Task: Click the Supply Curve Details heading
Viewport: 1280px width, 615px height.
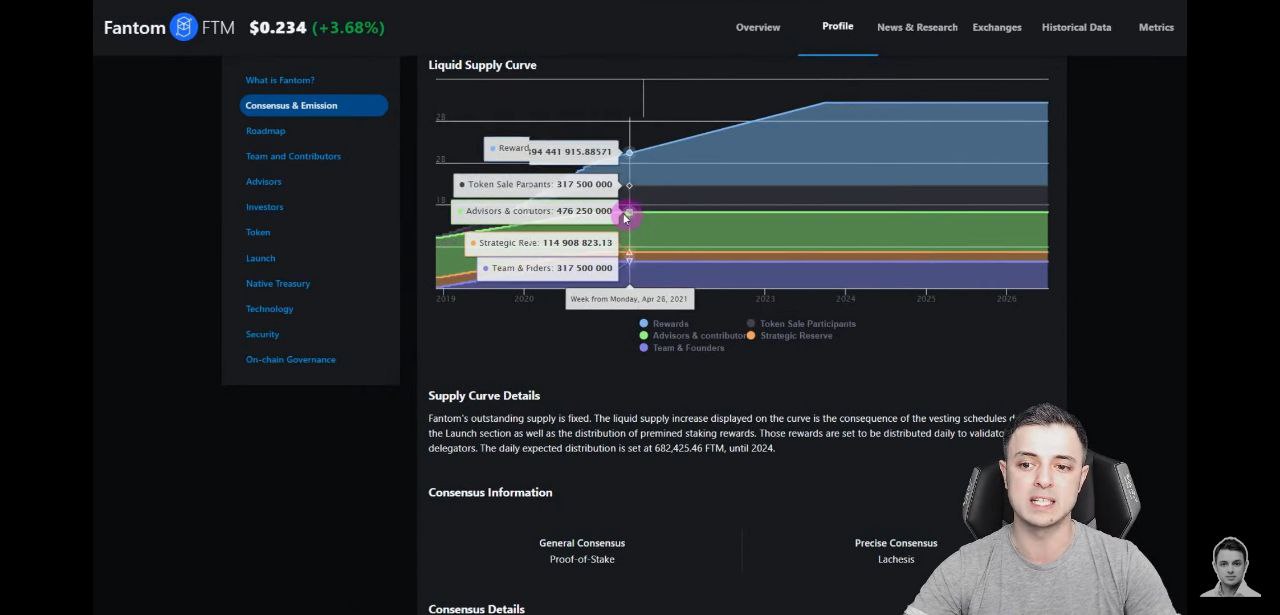Action: 484,396
